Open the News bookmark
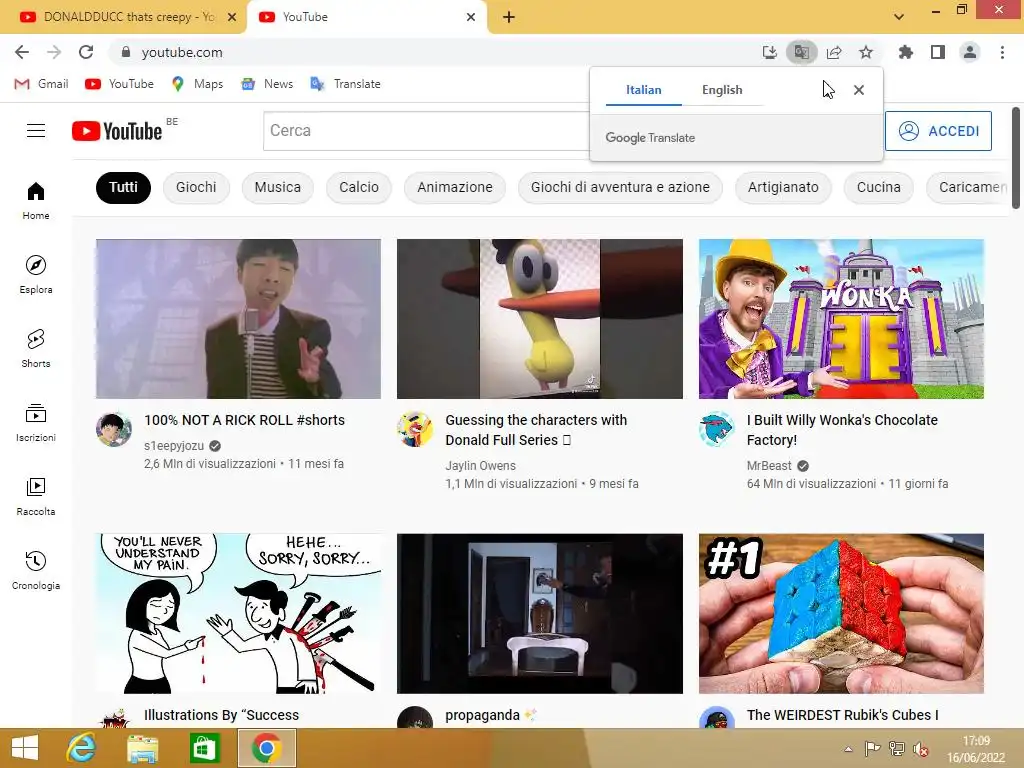1024x768 pixels. click(x=267, y=84)
